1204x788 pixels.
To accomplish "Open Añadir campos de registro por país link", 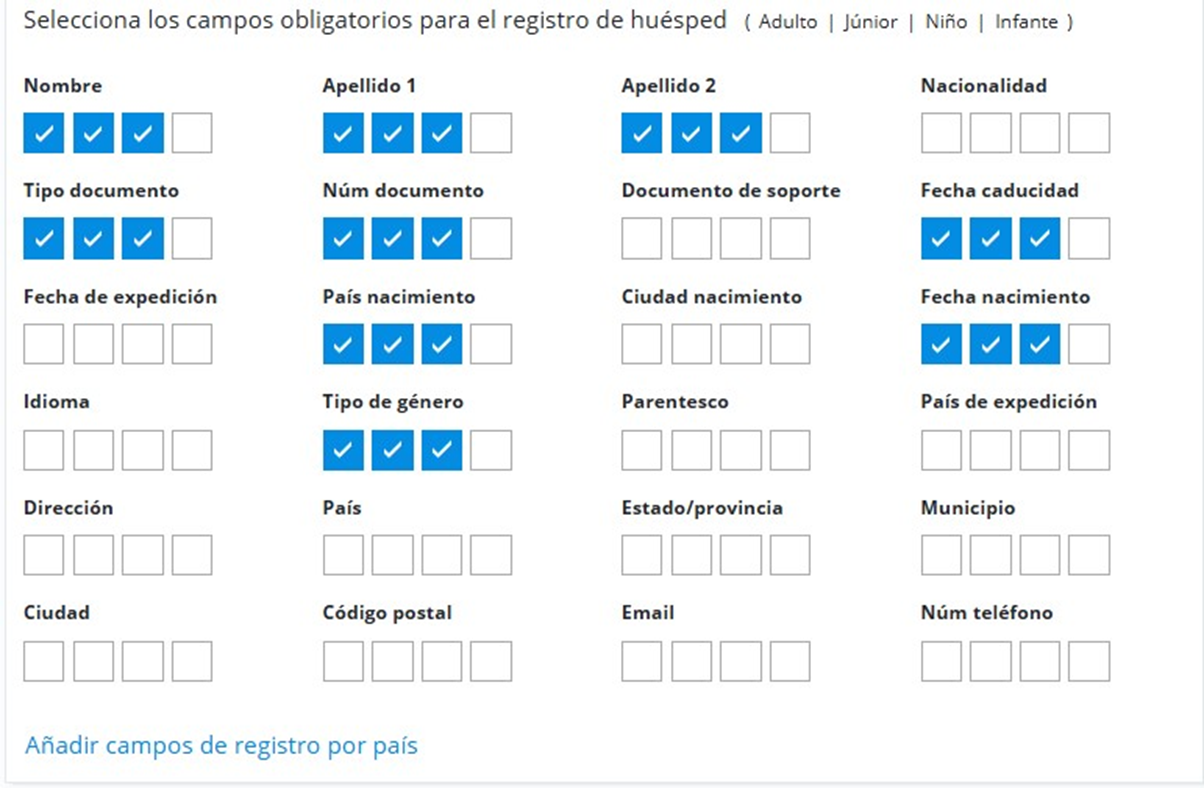I will click(x=221, y=745).
